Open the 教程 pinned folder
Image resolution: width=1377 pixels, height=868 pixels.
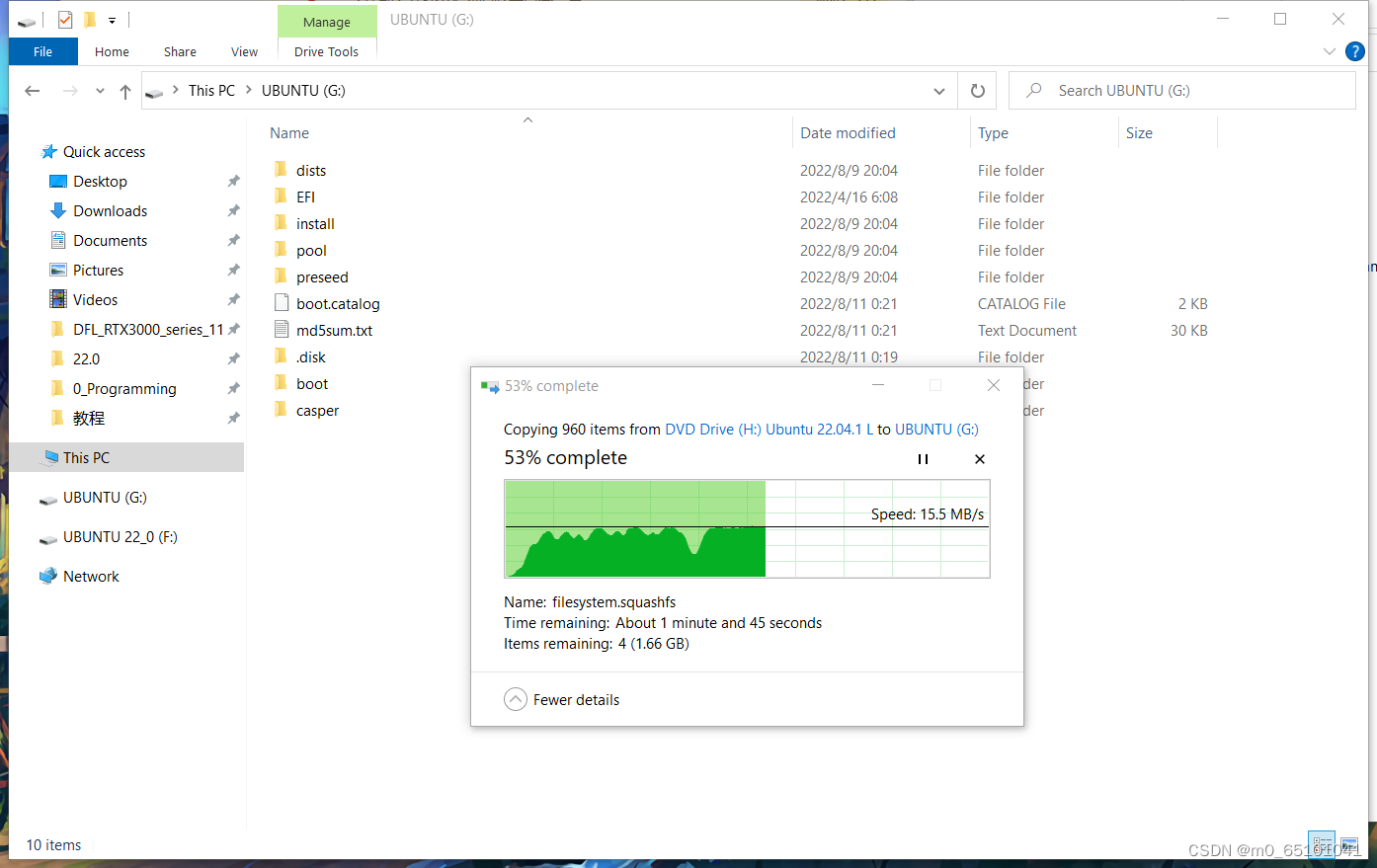pos(88,419)
